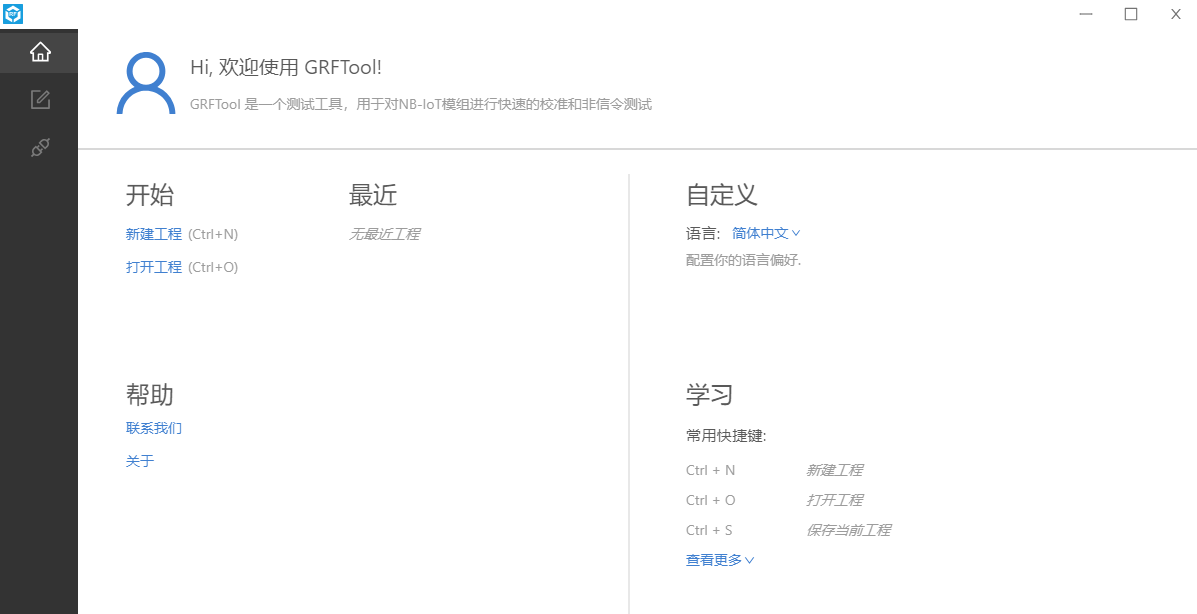The height and width of the screenshot is (614, 1197).
Task: Open a project via 打开工程 link
Action: (x=153, y=267)
